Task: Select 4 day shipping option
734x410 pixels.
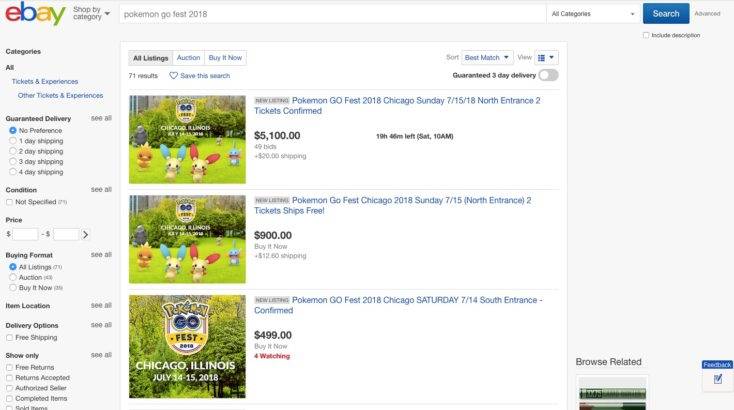Action: pyautogui.click(x=13, y=172)
